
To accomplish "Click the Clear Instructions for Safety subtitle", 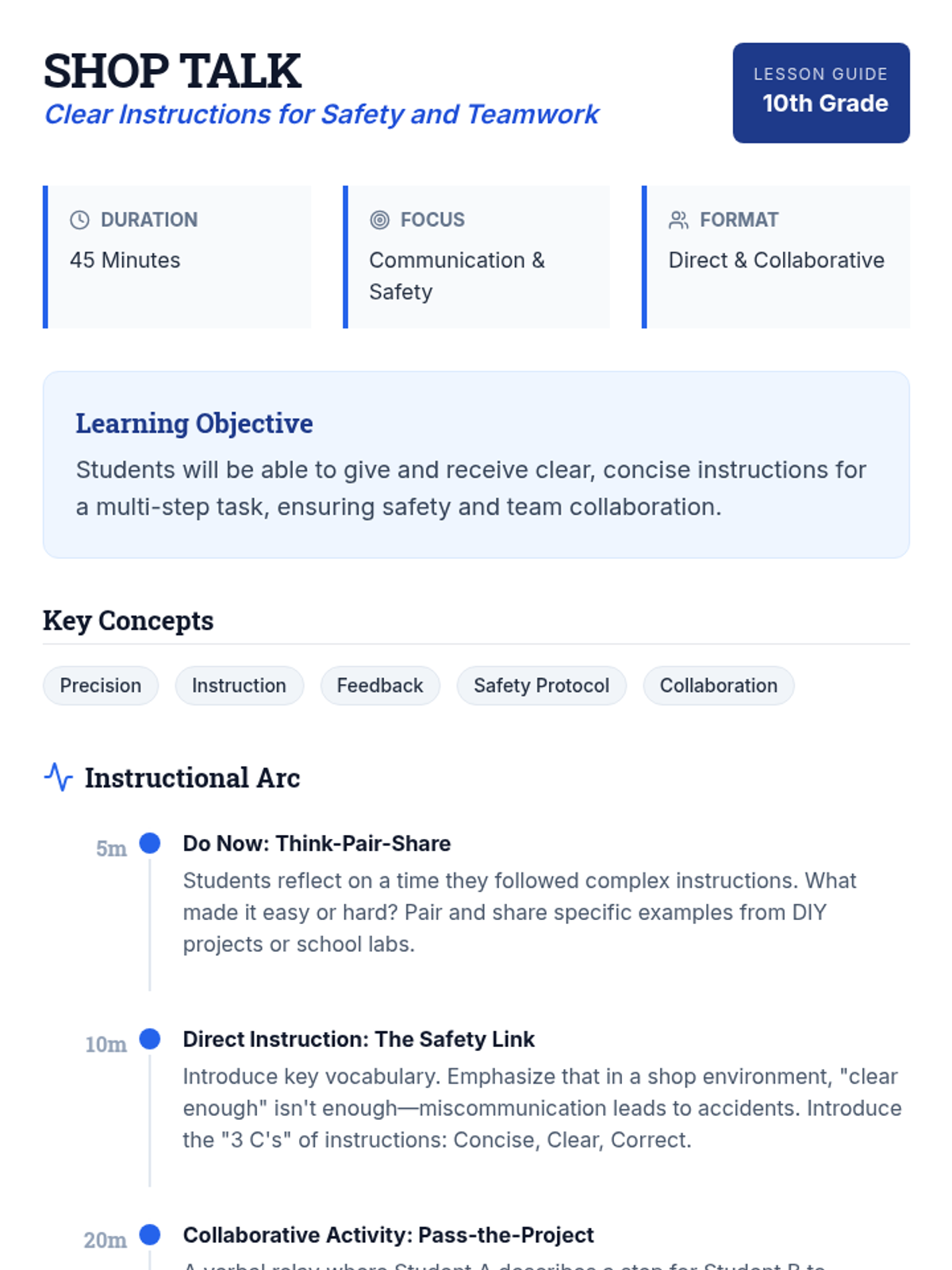I will tap(321, 114).
